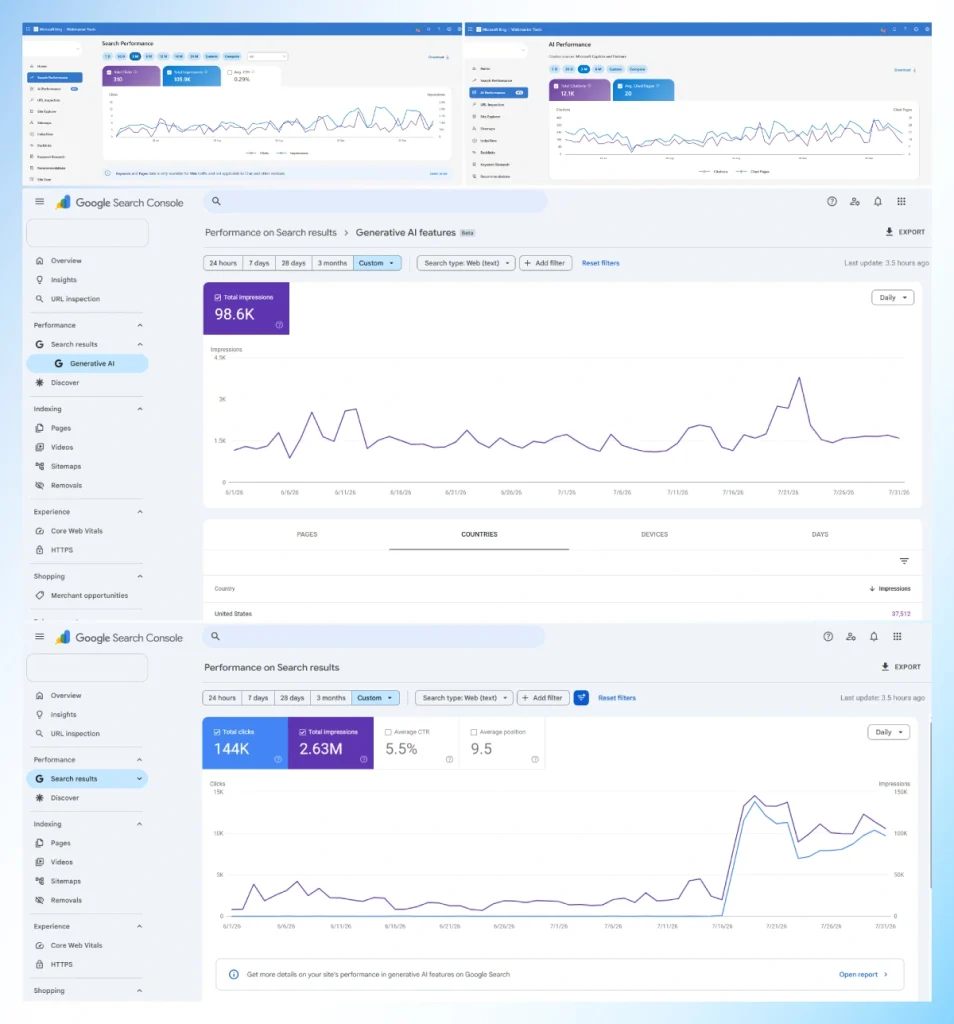This screenshot has height=1024, width=954.
Task: Click help icon in Generative AI console header
Action: (831, 202)
